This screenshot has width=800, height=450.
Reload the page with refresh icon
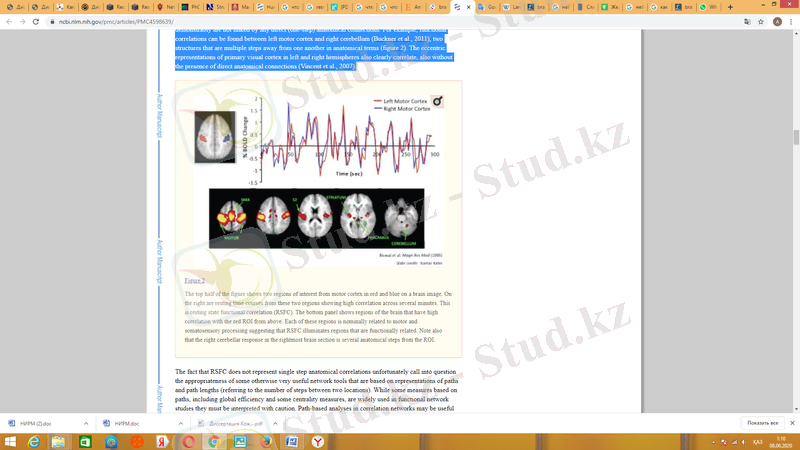coord(36,20)
